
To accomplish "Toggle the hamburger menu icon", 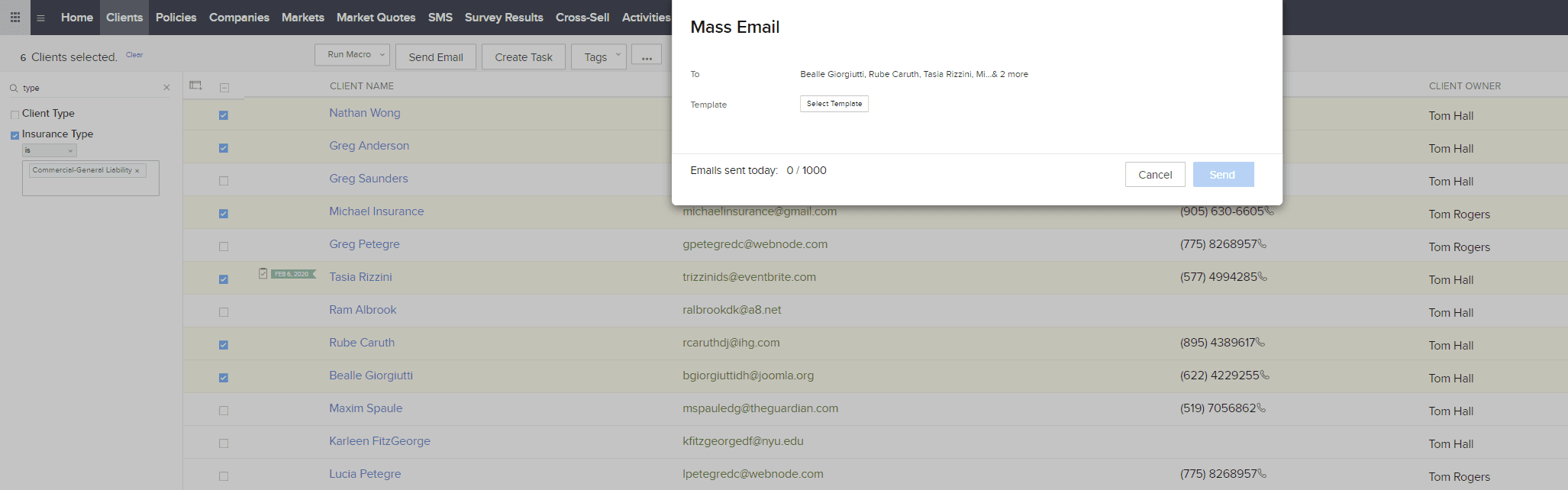I will pyautogui.click(x=40, y=18).
